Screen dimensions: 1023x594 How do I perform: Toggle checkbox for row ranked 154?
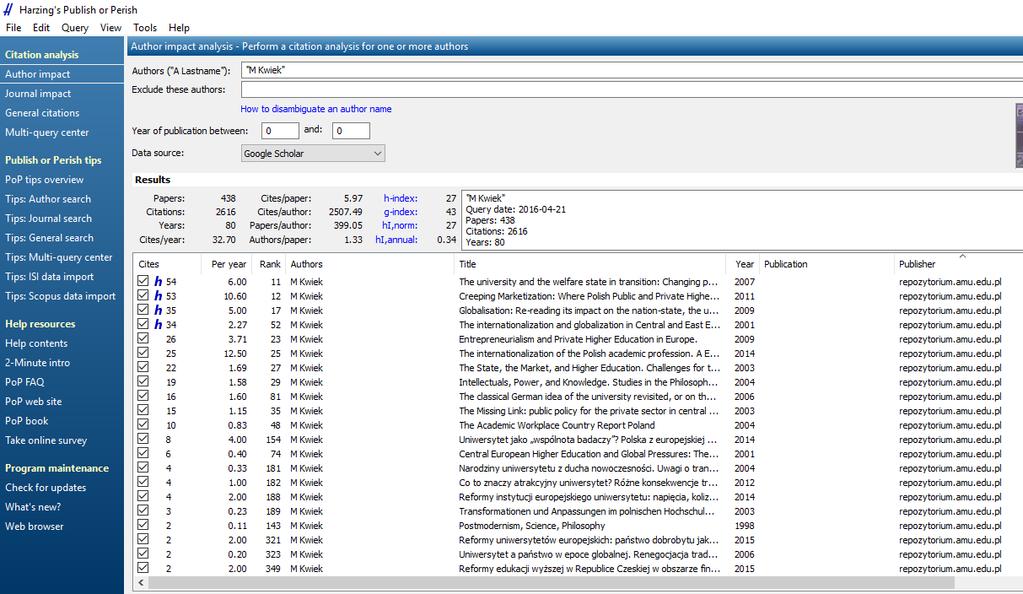143,439
